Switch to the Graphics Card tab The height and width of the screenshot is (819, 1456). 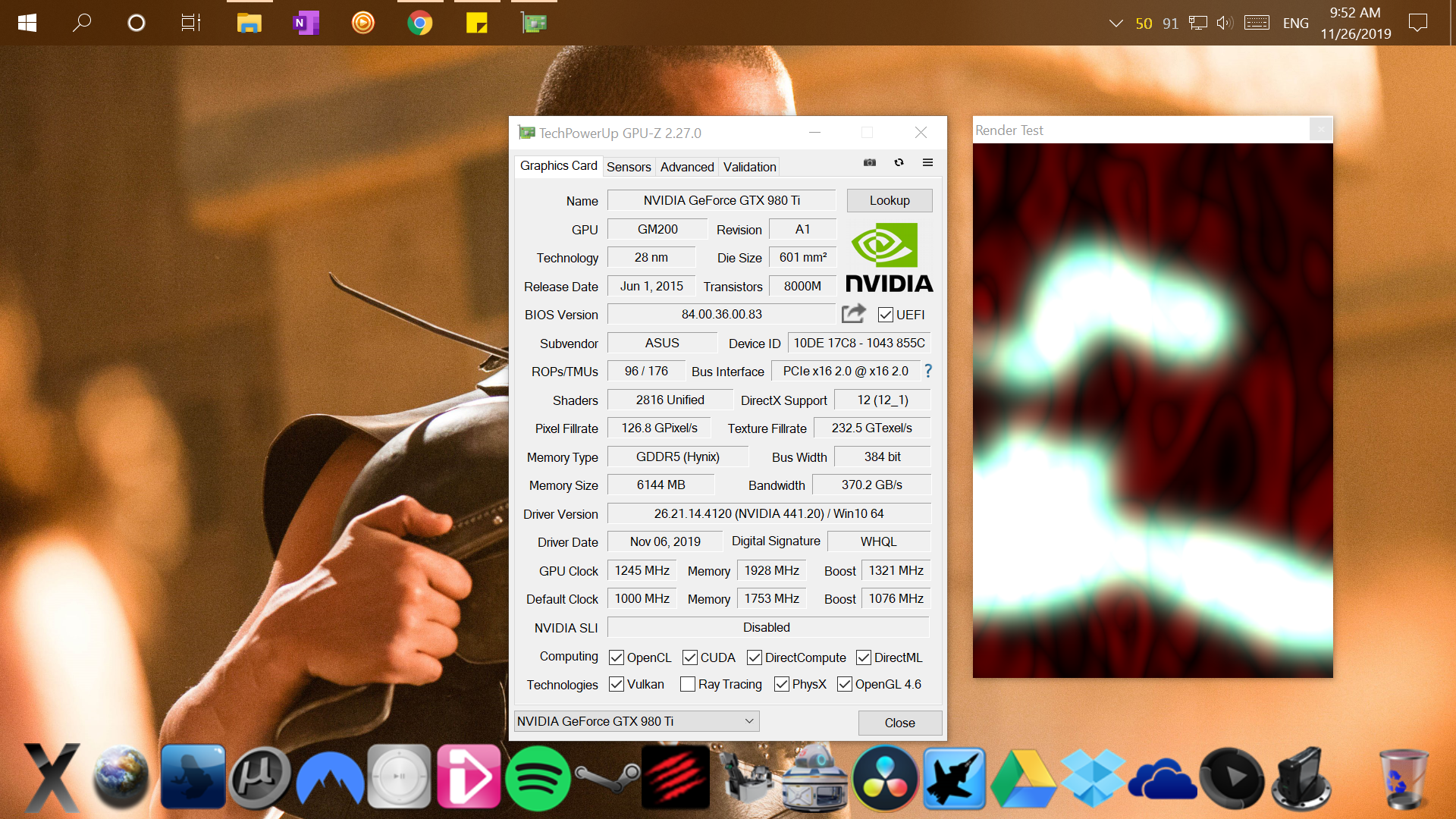coord(558,165)
